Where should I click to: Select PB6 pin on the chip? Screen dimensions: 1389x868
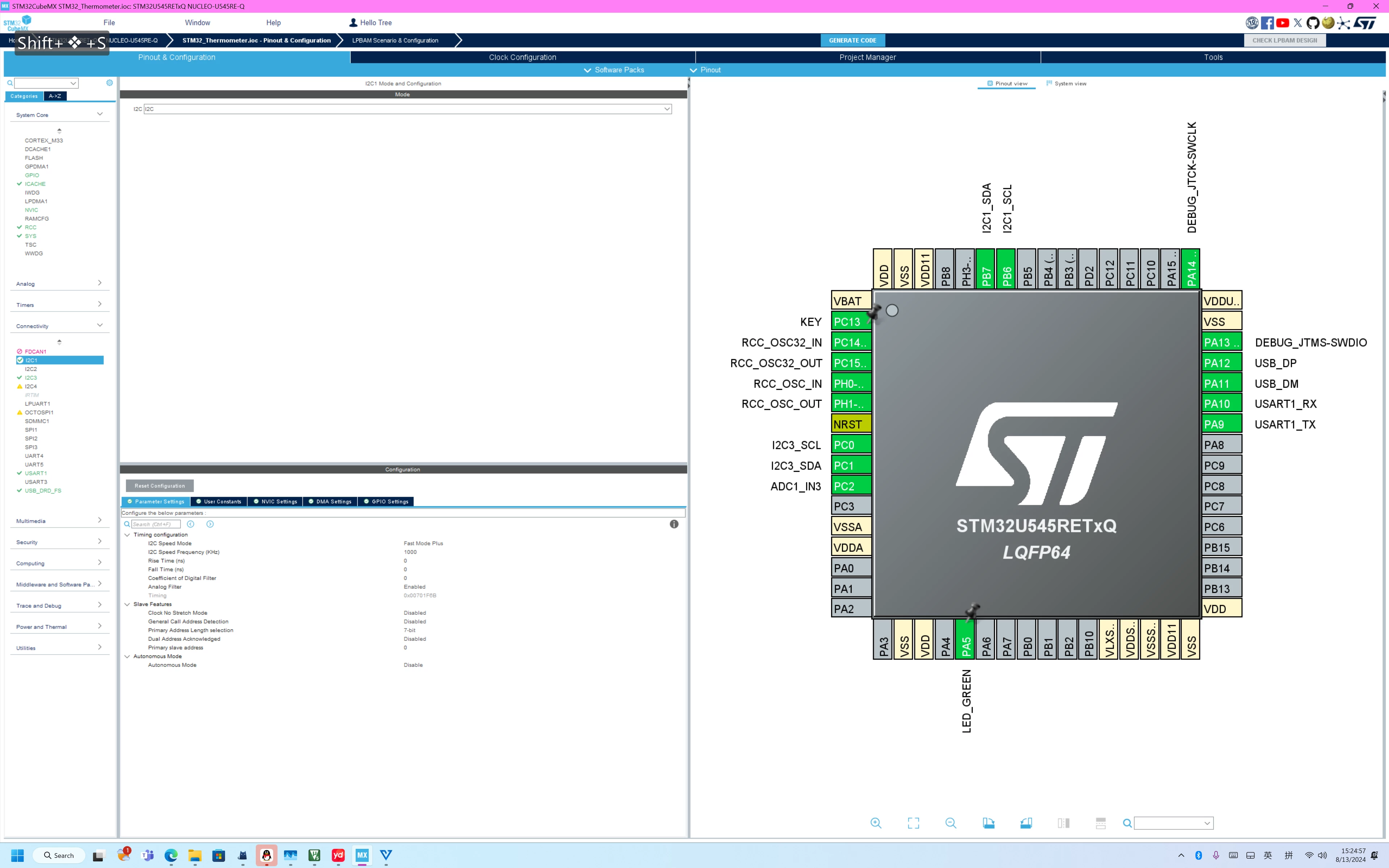(x=1007, y=268)
